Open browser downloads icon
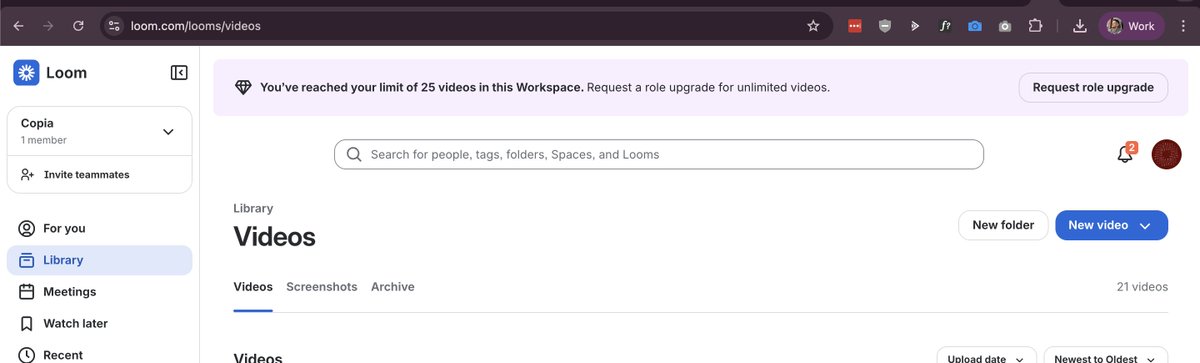Screen dimensions: 1200x363 [x=1079, y=26]
